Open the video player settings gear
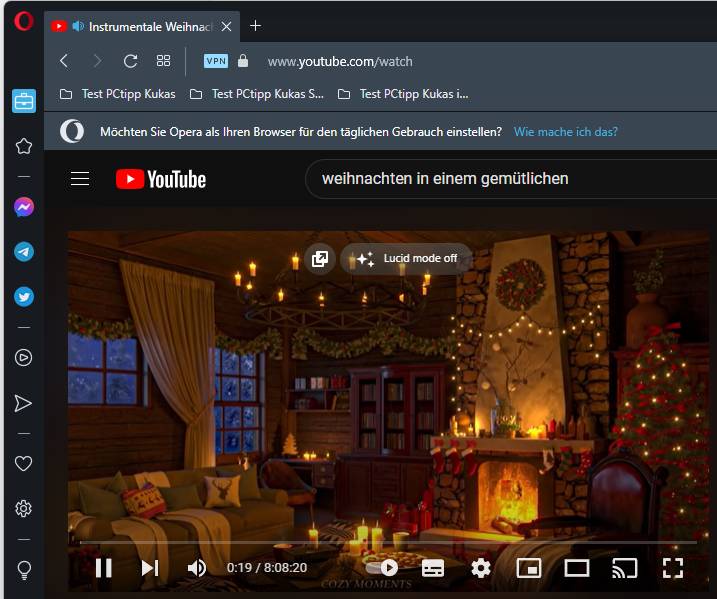717x599 pixels. (481, 568)
